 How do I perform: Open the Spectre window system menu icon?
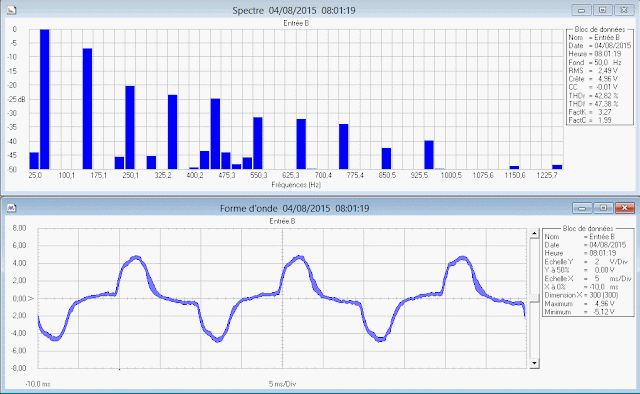11,10
